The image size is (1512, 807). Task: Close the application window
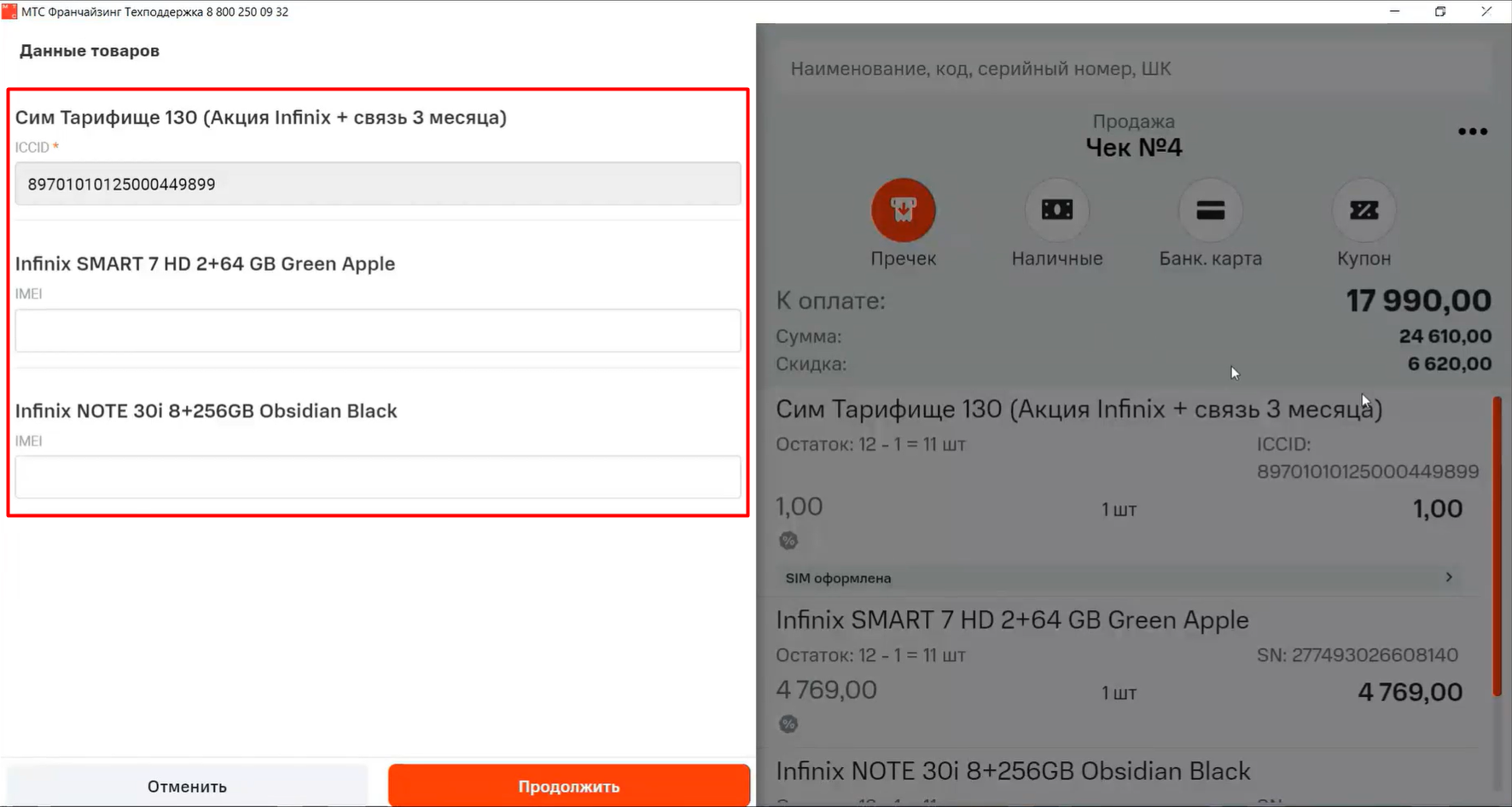click(1486, 11)
